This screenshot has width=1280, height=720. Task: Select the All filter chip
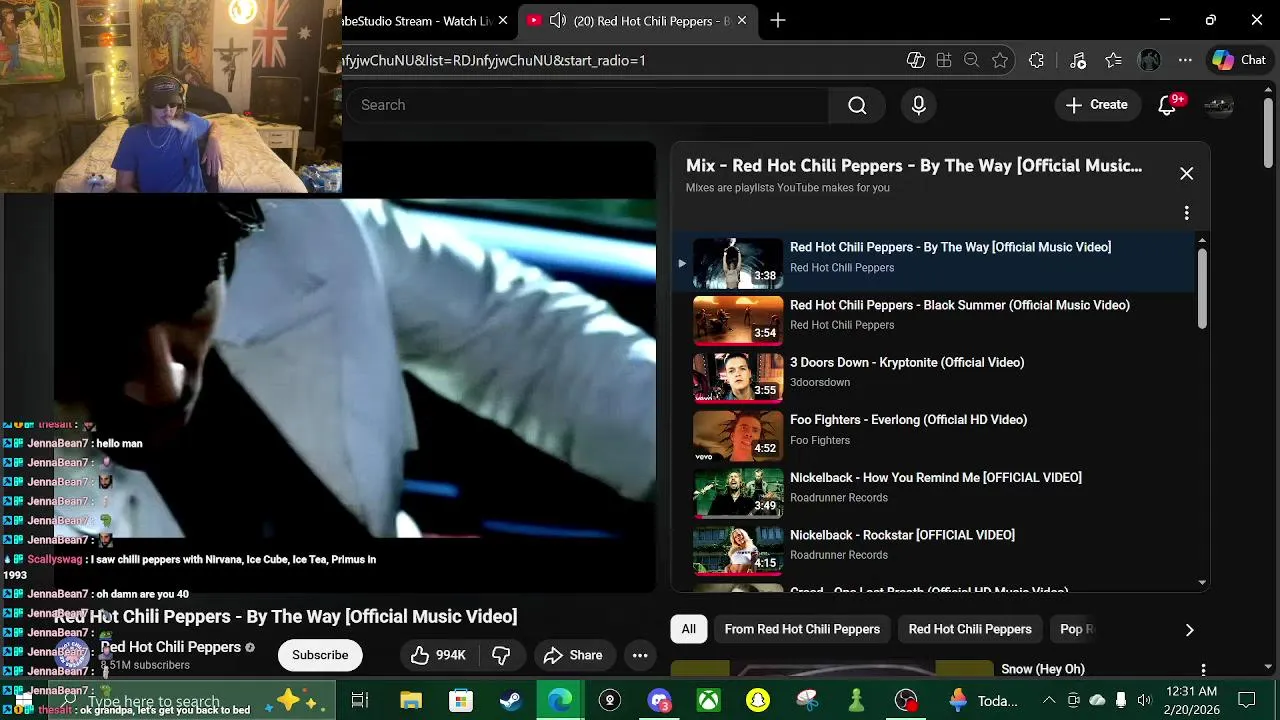(x=689, y=629)
